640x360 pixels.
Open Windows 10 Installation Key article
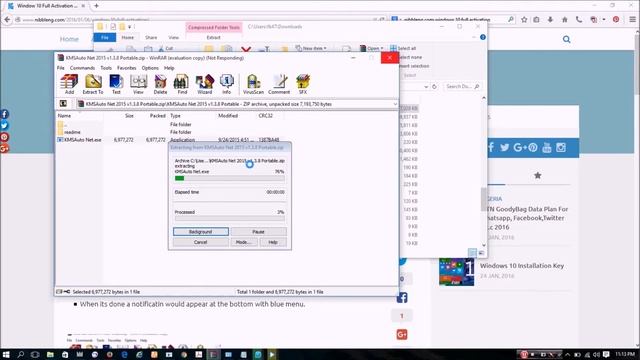(x=522, y=265)
